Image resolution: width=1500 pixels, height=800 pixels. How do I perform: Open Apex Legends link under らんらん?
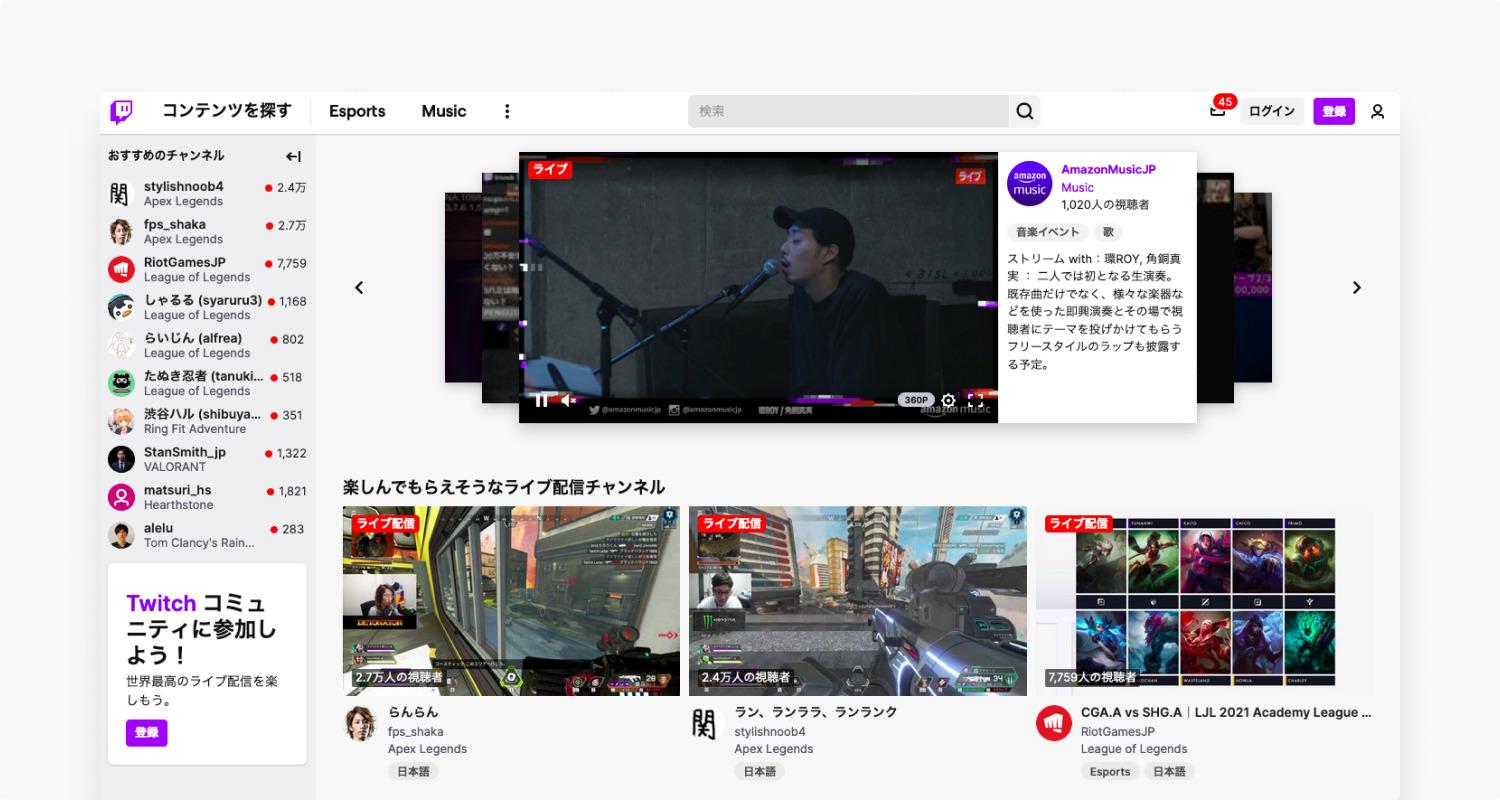(x=427, y=749)
